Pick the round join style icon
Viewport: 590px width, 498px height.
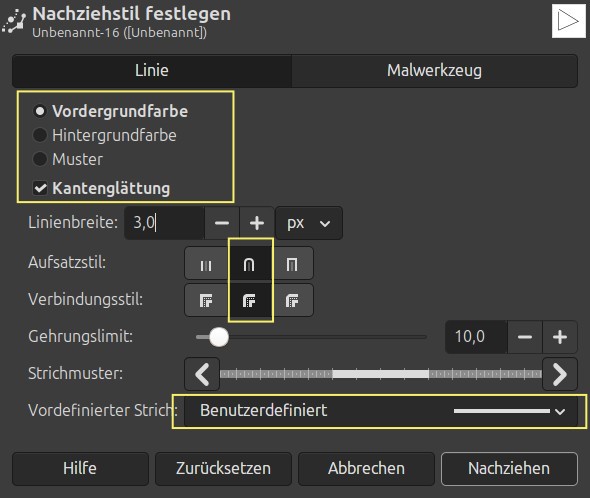click(x=249, y=300)
